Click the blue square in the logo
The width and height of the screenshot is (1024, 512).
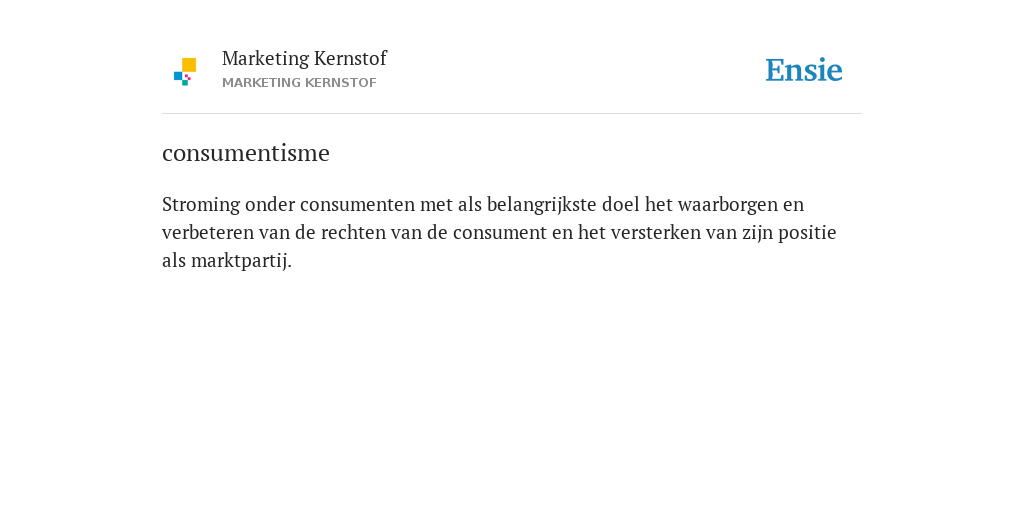[x=178, y=76]
